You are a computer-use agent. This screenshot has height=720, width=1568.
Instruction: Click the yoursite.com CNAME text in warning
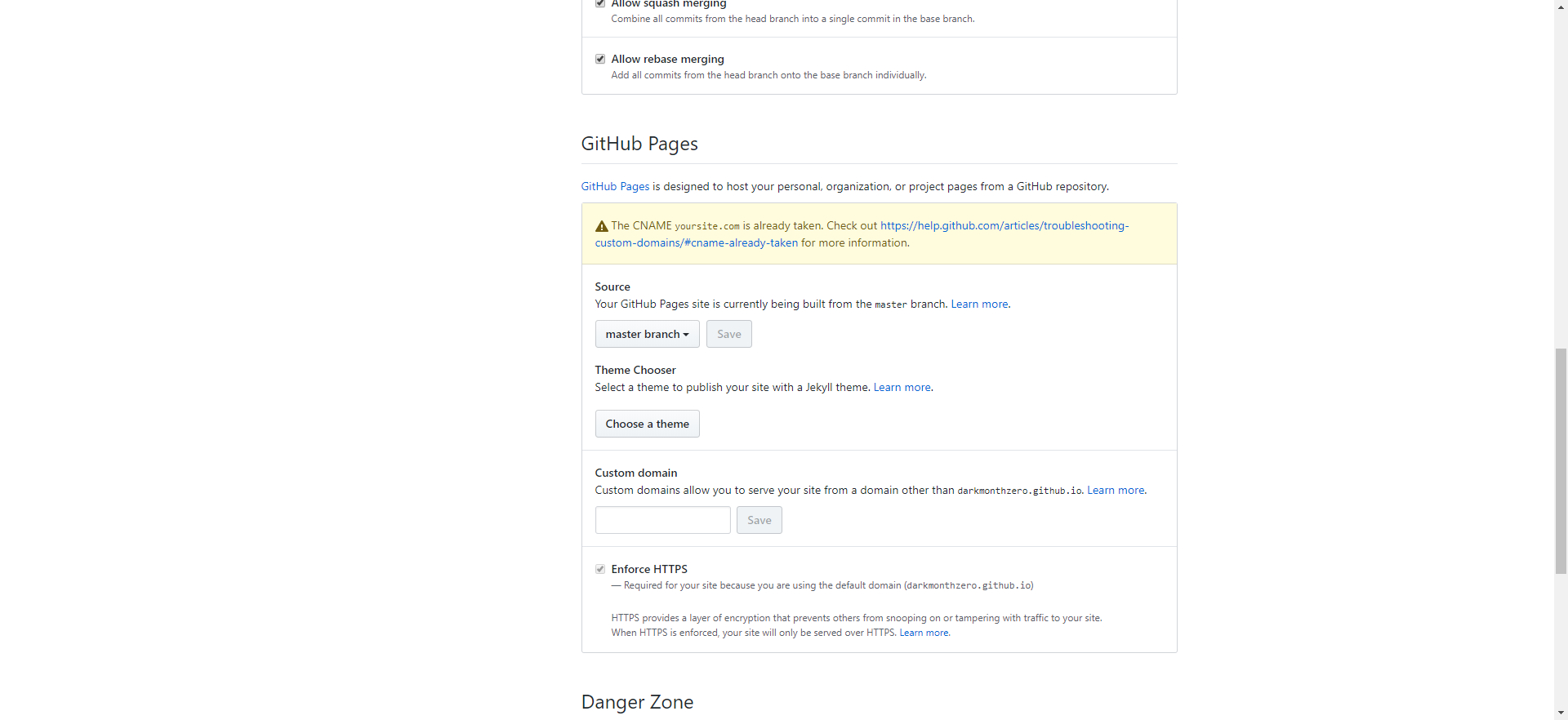point(707,226)
